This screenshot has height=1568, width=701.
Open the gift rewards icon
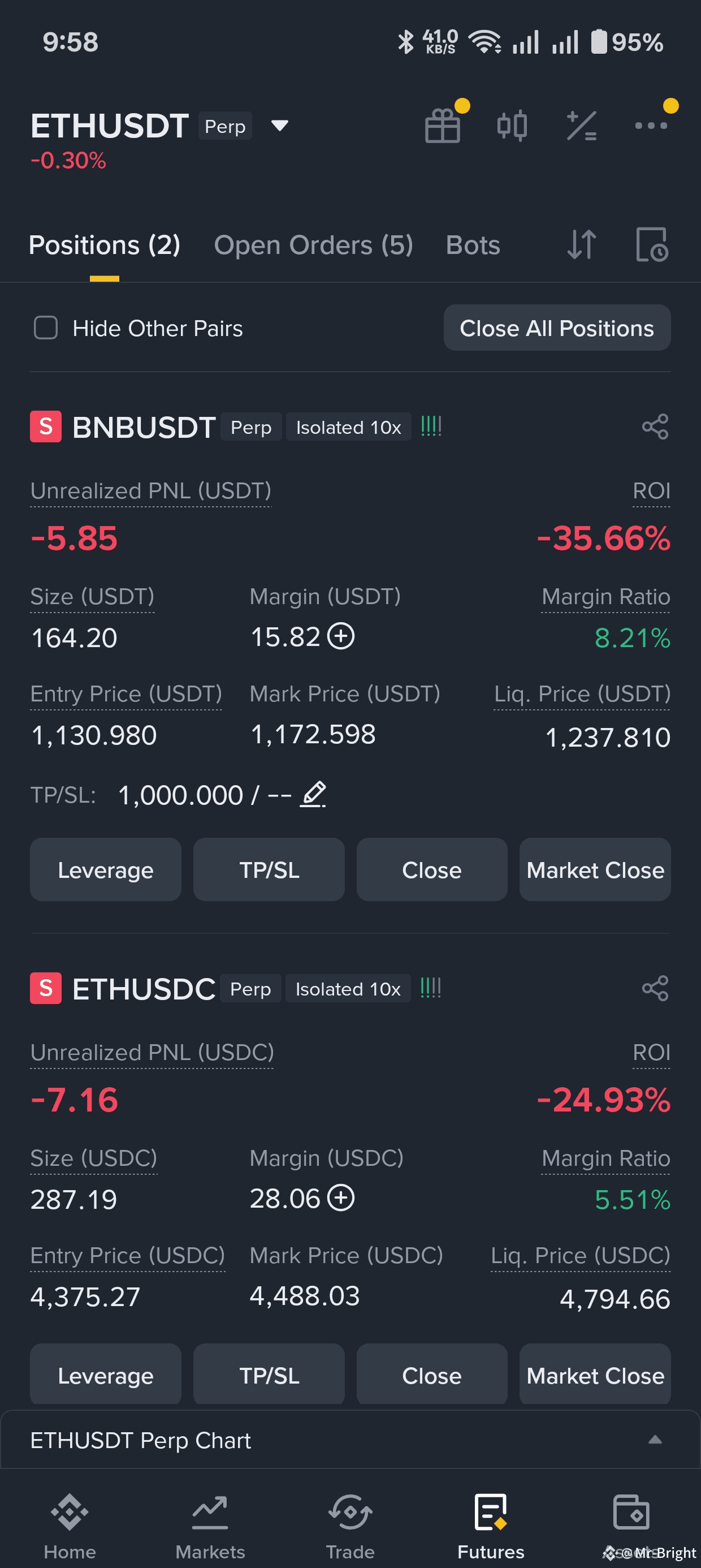click(443, 126)
